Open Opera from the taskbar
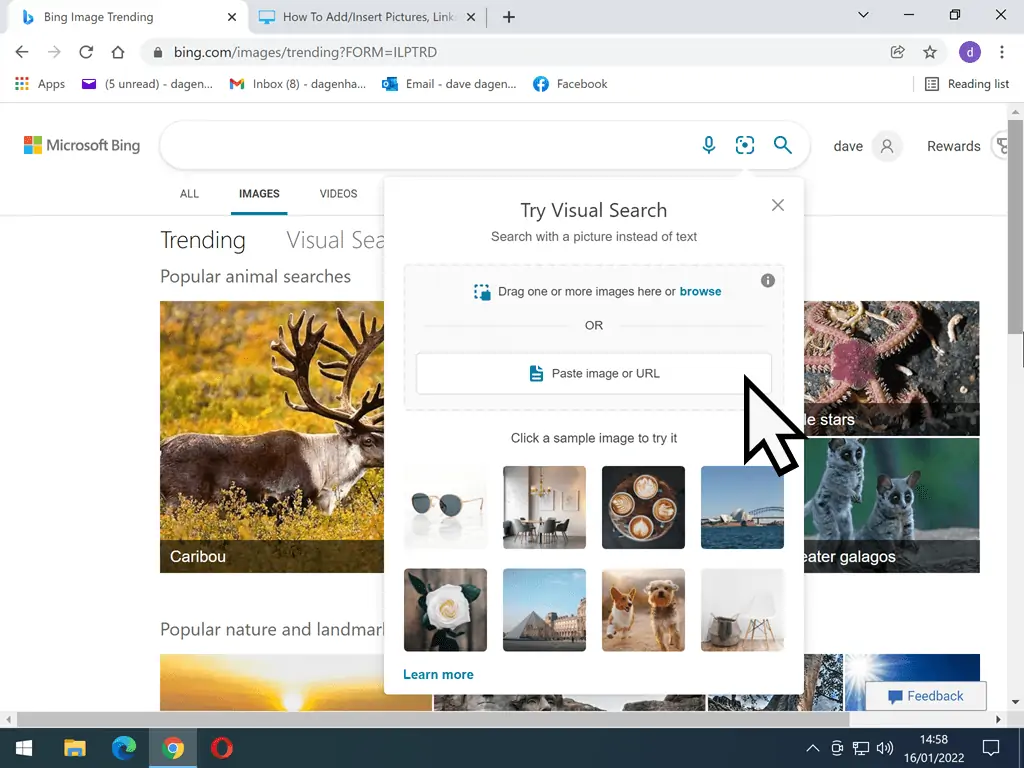The height and width of the screenshot is (768, 1024). tap(221, 747)
